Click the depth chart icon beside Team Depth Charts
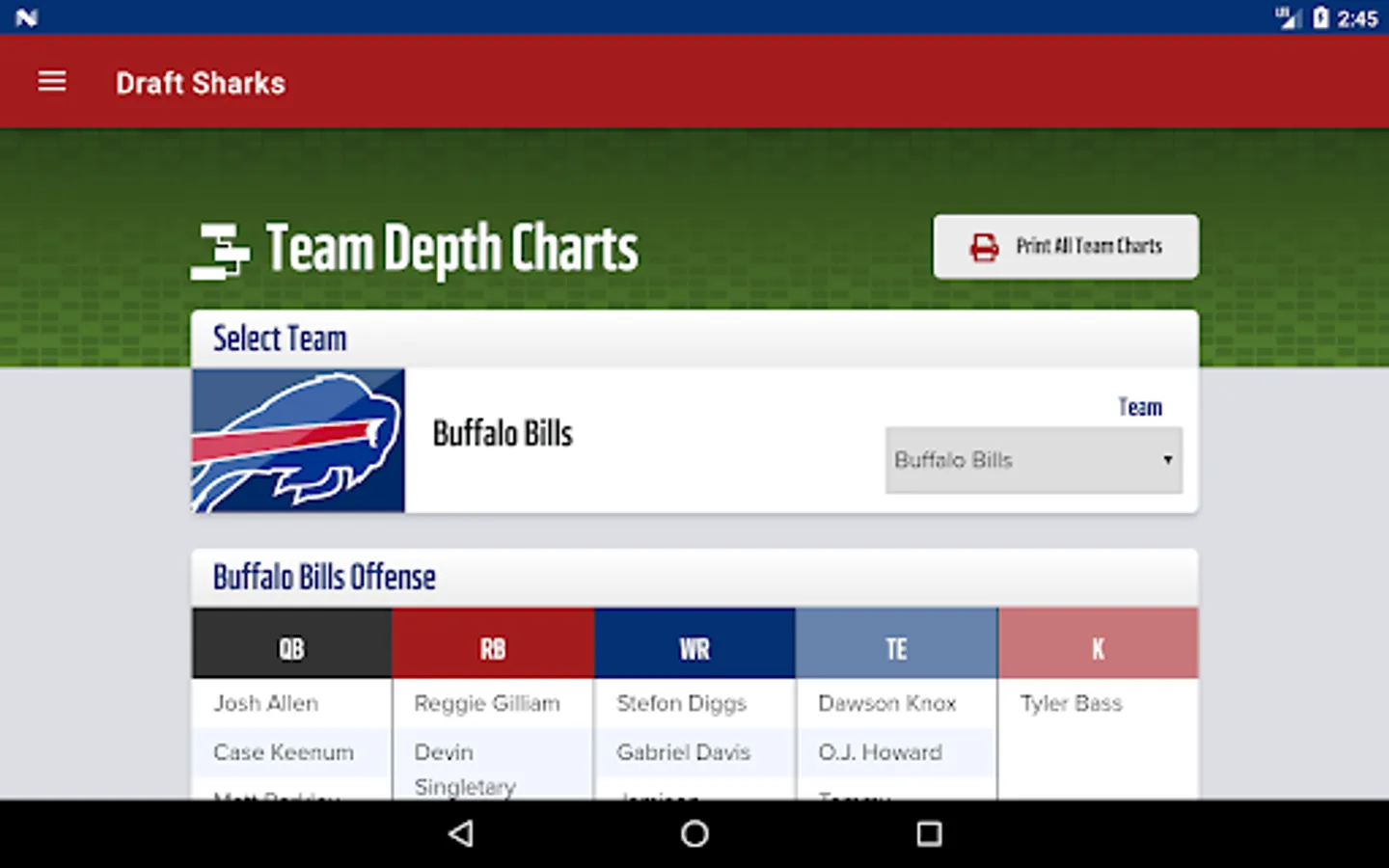This screenshot has width=1389, height=868. click(220, 251)
